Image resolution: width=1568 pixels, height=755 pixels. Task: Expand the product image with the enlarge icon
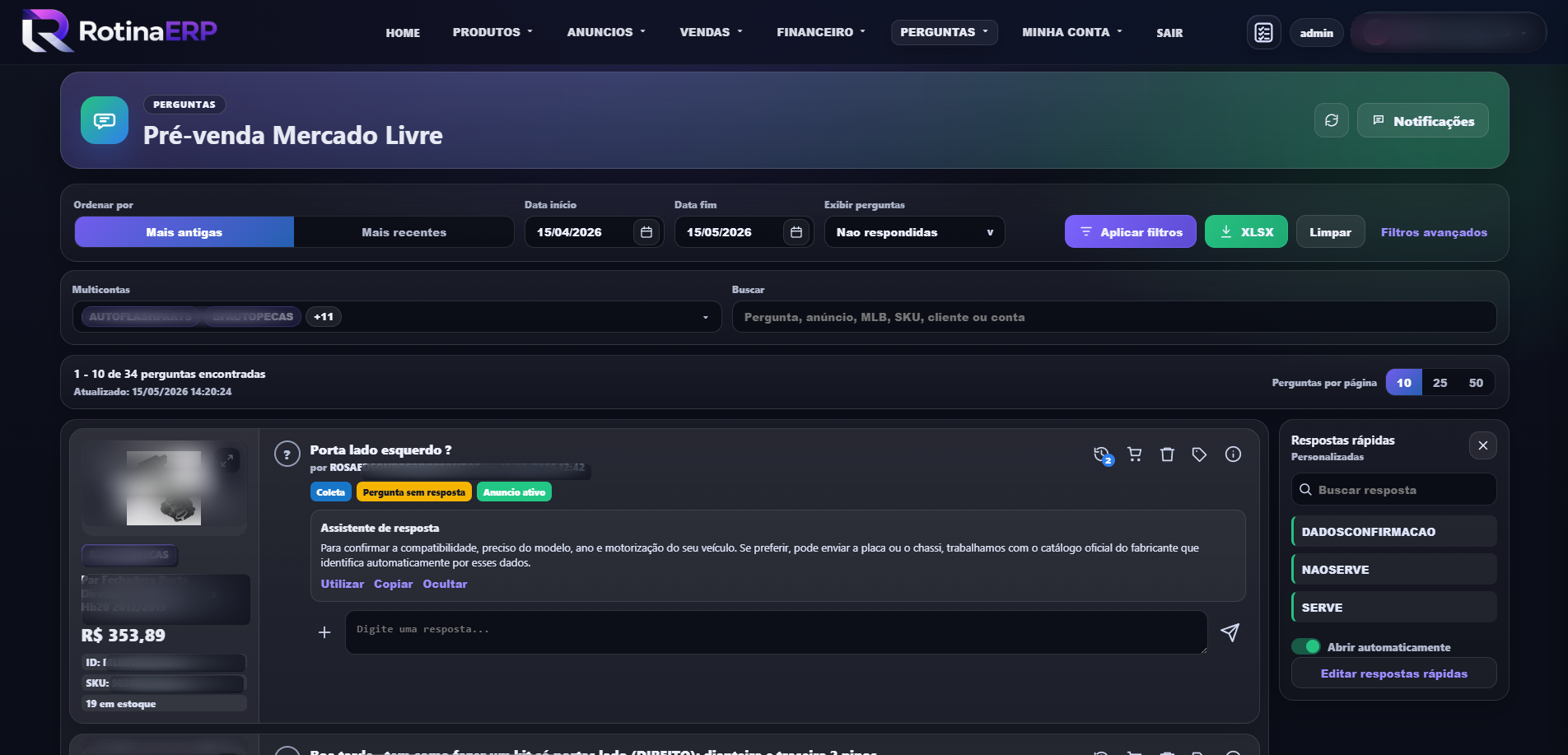point(227,460)
